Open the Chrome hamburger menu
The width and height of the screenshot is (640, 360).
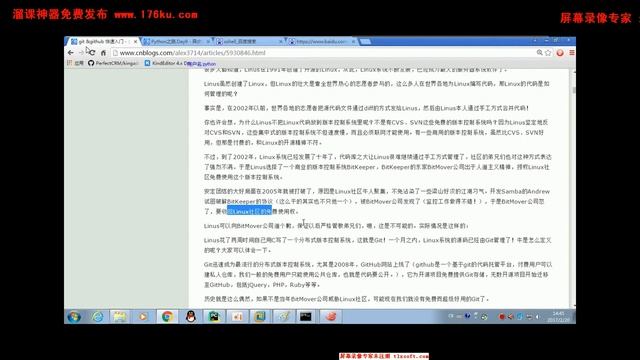point(572,53)
